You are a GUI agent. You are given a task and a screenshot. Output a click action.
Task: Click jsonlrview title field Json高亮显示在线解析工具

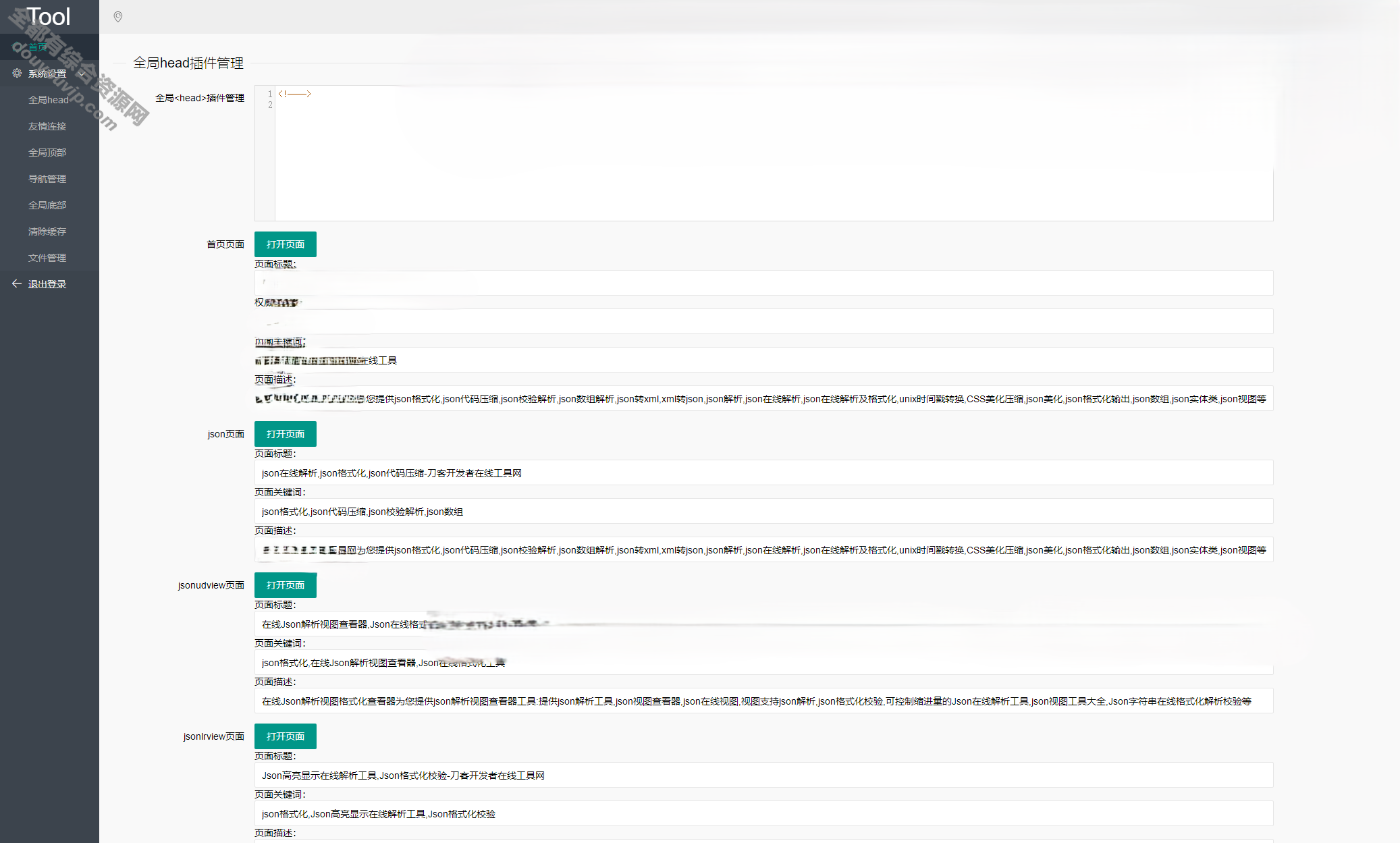pos(764,775)
